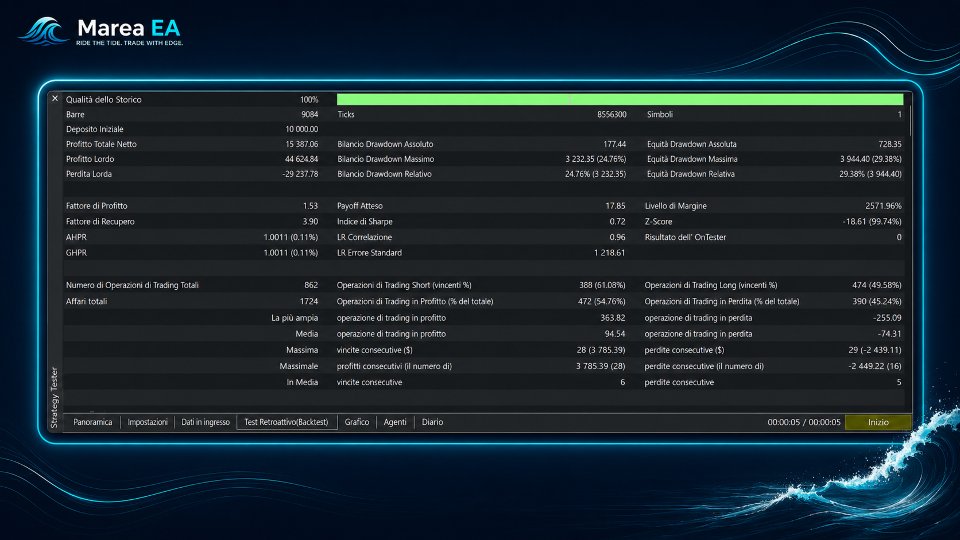Select the Equità Drawdown Assoluta value 728.35
This screenshot has width=960, height=540.
(x=890, y=144)
